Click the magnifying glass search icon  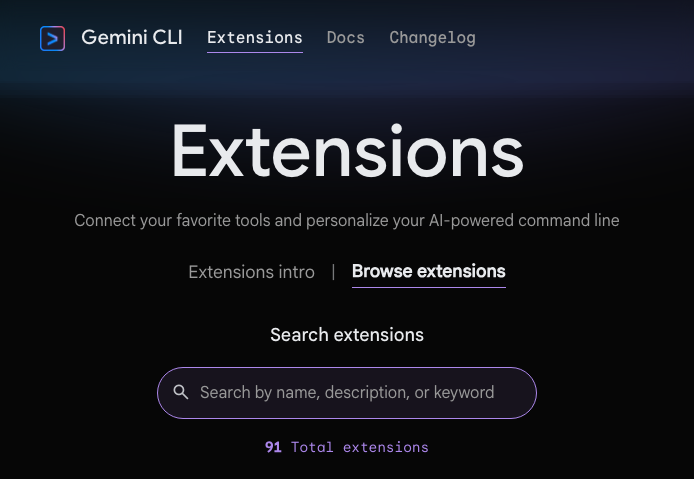click(181, 393)
